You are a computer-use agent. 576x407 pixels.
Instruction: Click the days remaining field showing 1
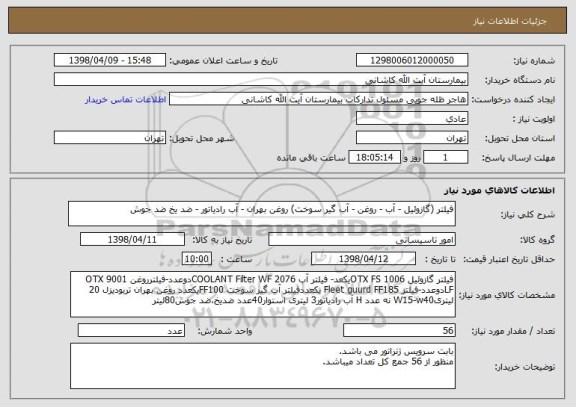[x=446, y=158]
